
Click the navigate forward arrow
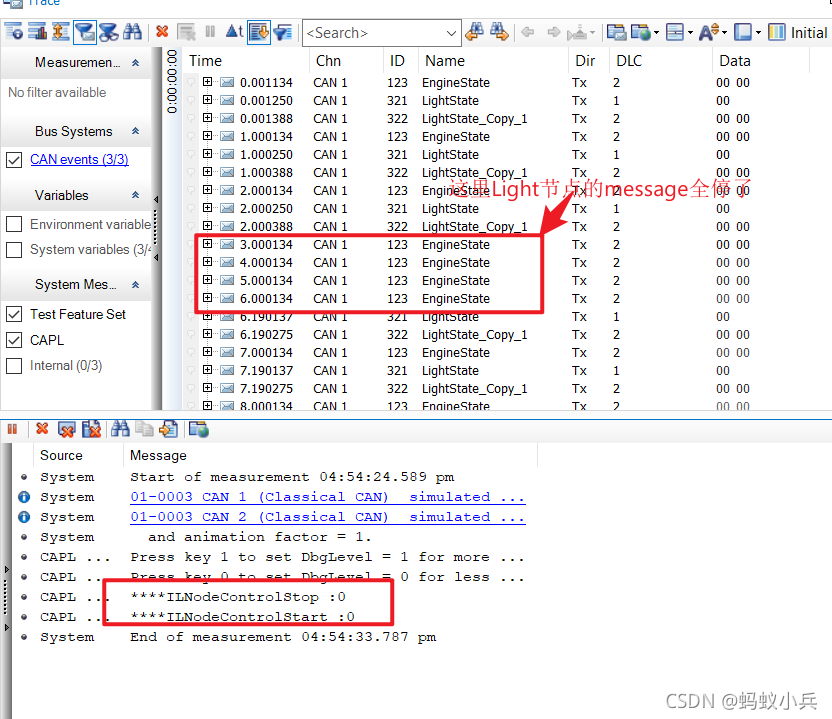coord(553,32)
